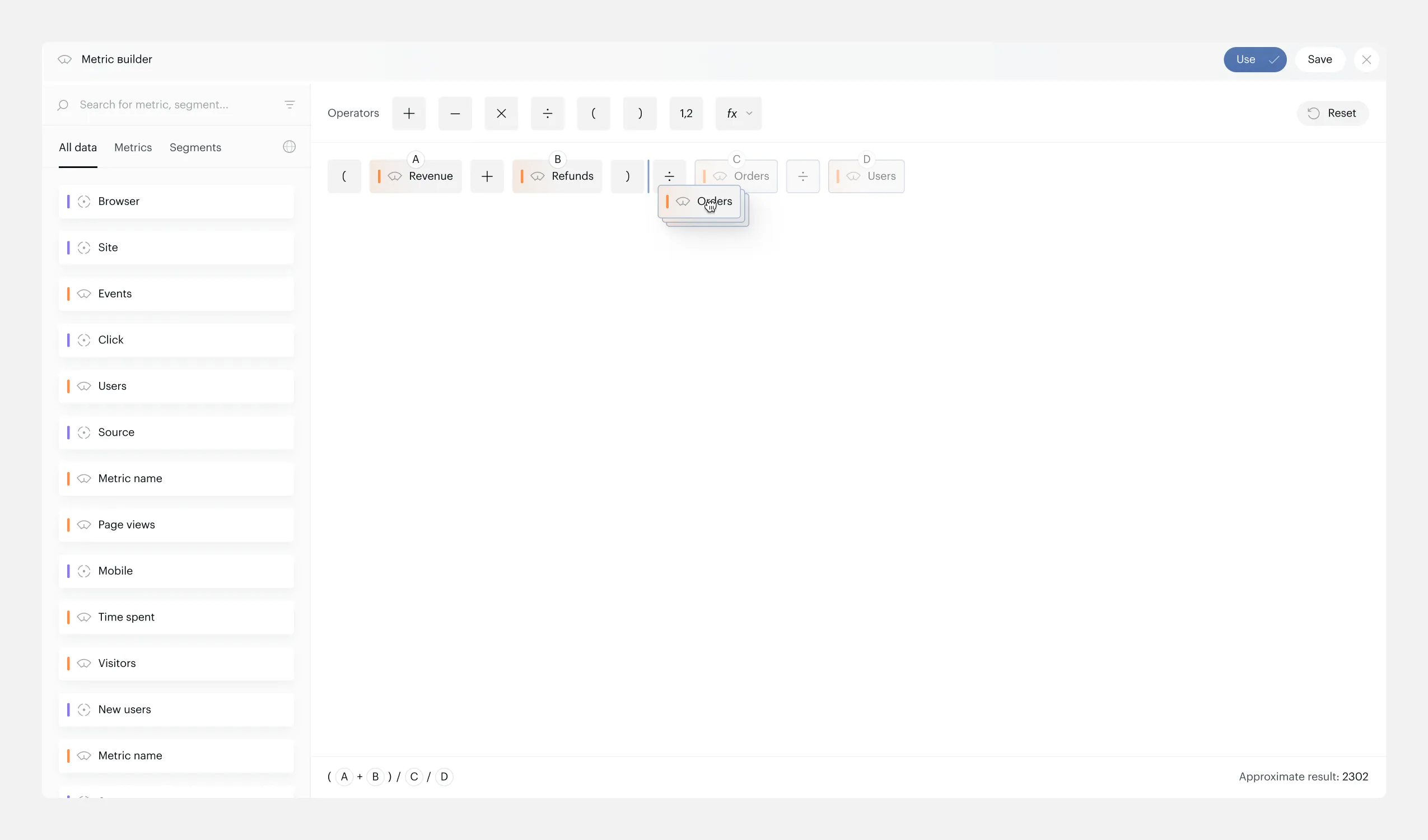The image size is (1428, 840).
Task: Click the 1,2 number operator button
Action: pyautogui.click(x=686, y=113)
